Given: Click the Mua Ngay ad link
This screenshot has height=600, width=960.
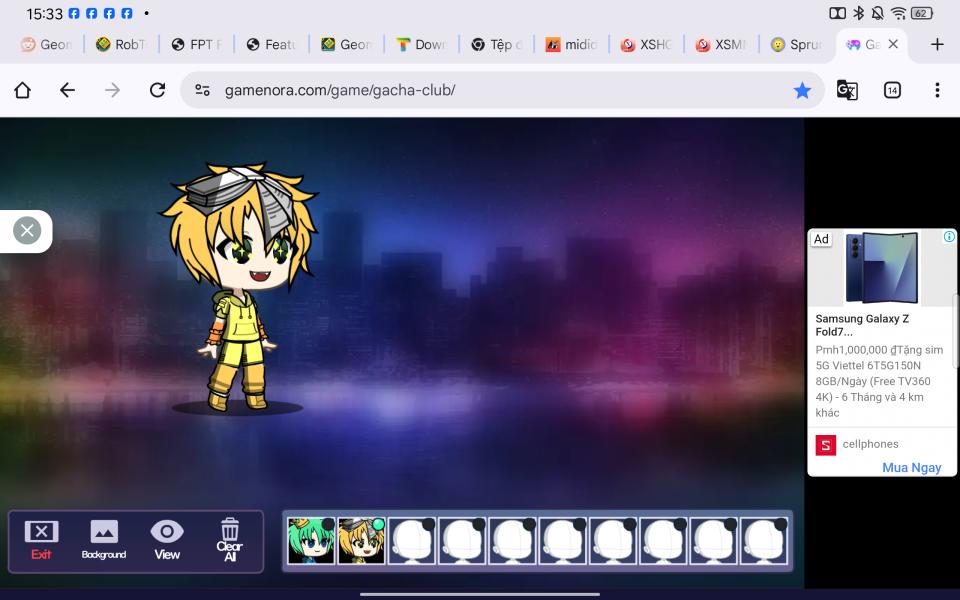Looking at the screenshot, I should click(912, 468).
